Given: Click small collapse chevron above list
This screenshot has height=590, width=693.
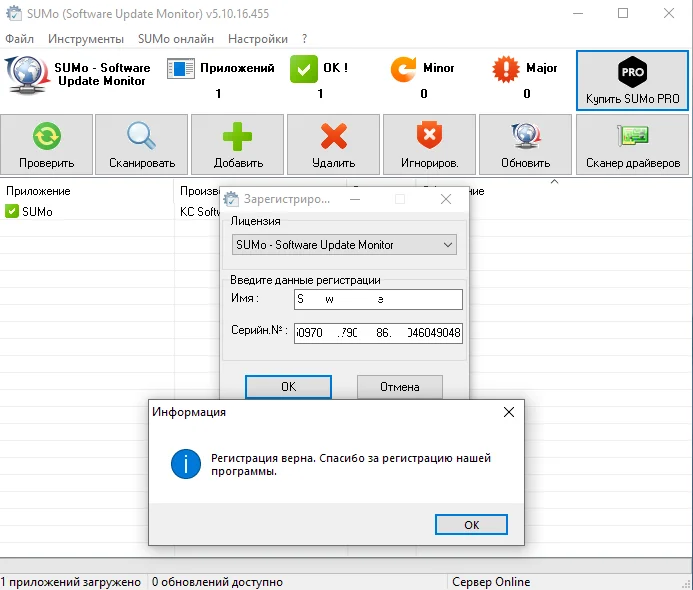Looking at the screenshot, I should (x=554, y=181).
